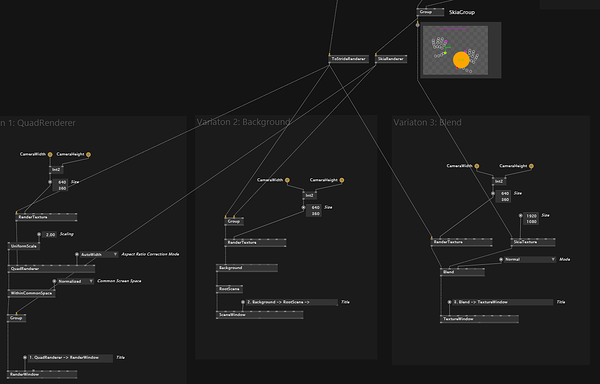This screenshot has width=600, height=384.
Task: Click CameraWidth orange pin in QuadRenderer frame
Action: pos(50,155)
